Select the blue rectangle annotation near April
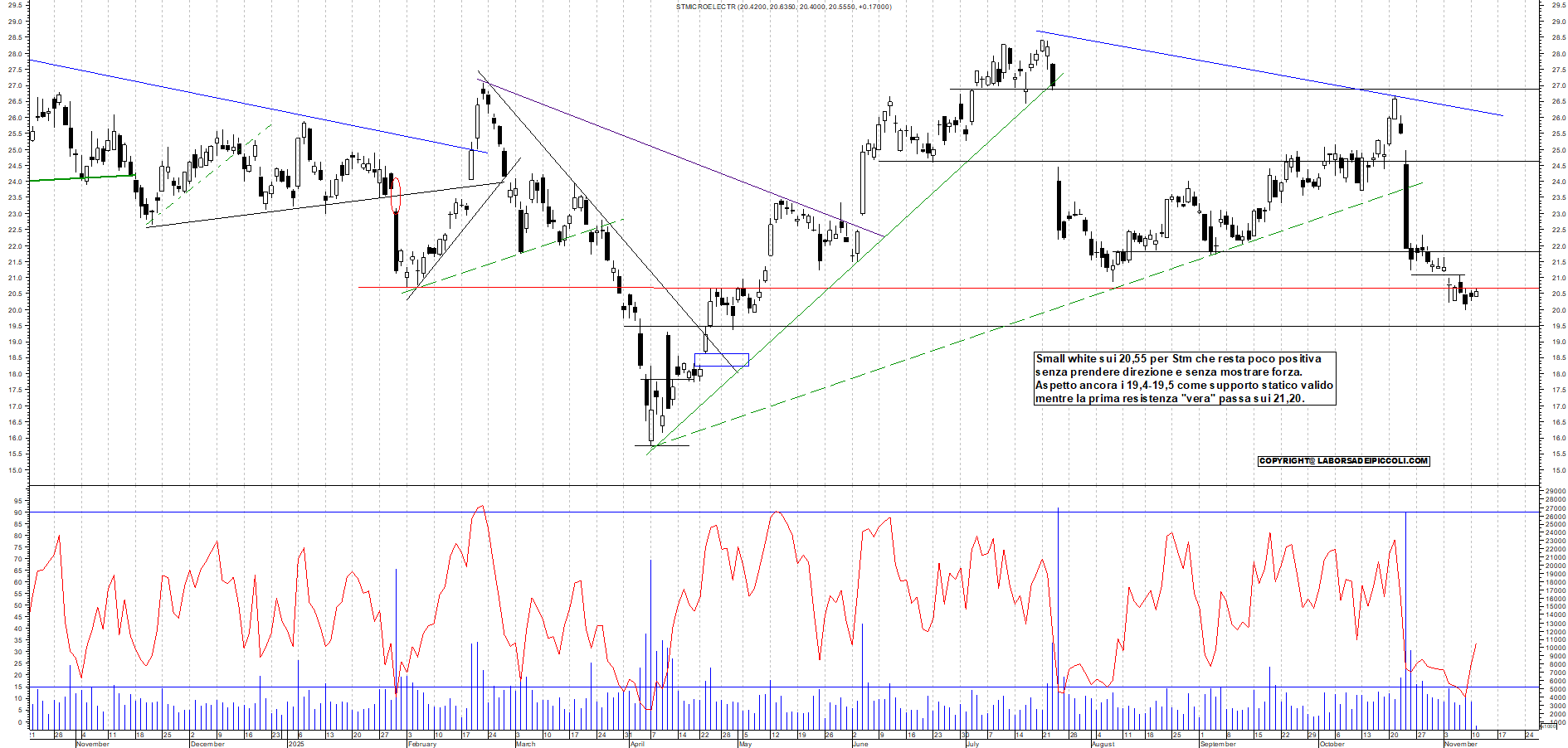The height and width of the screenshot is (748, 1568). 720,360
